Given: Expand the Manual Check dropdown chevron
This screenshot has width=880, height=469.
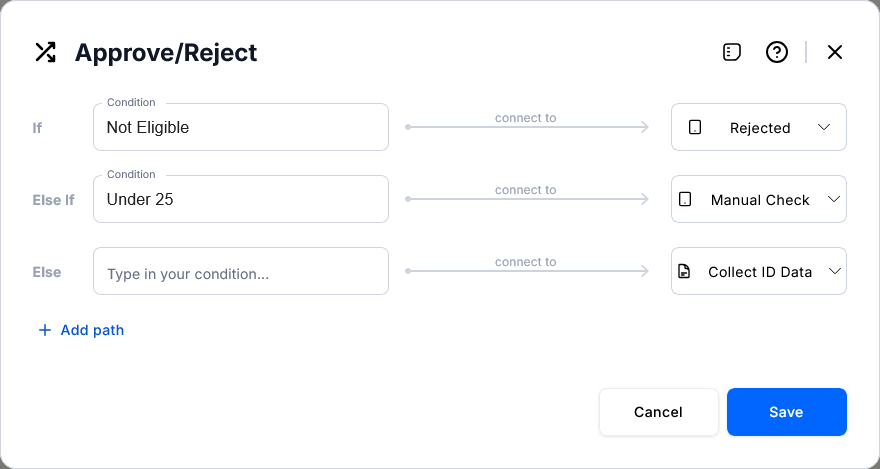Looking at the screenshot, I should pyautogui.click(x=834, y=200).
